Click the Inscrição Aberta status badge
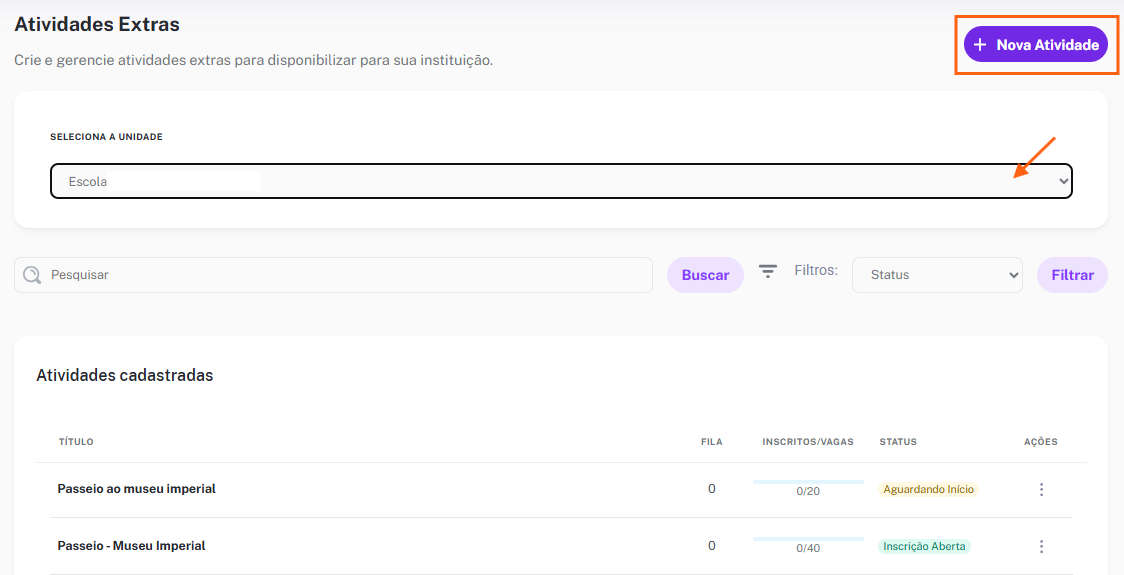This screenshot has height=575, width=1124. pyautogui.click(x=924, y=546)
